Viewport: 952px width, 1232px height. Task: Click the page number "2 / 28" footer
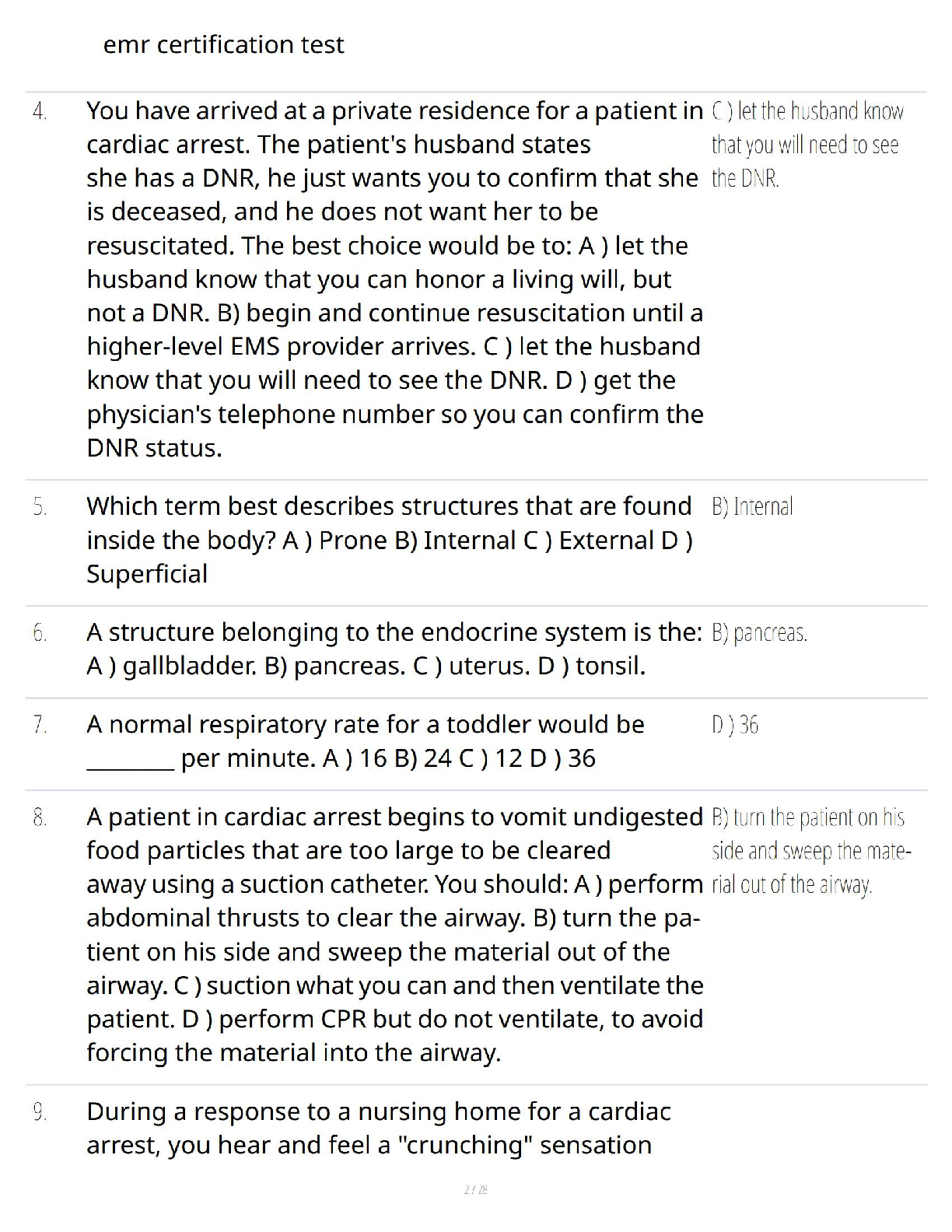tap(475, 1189)
